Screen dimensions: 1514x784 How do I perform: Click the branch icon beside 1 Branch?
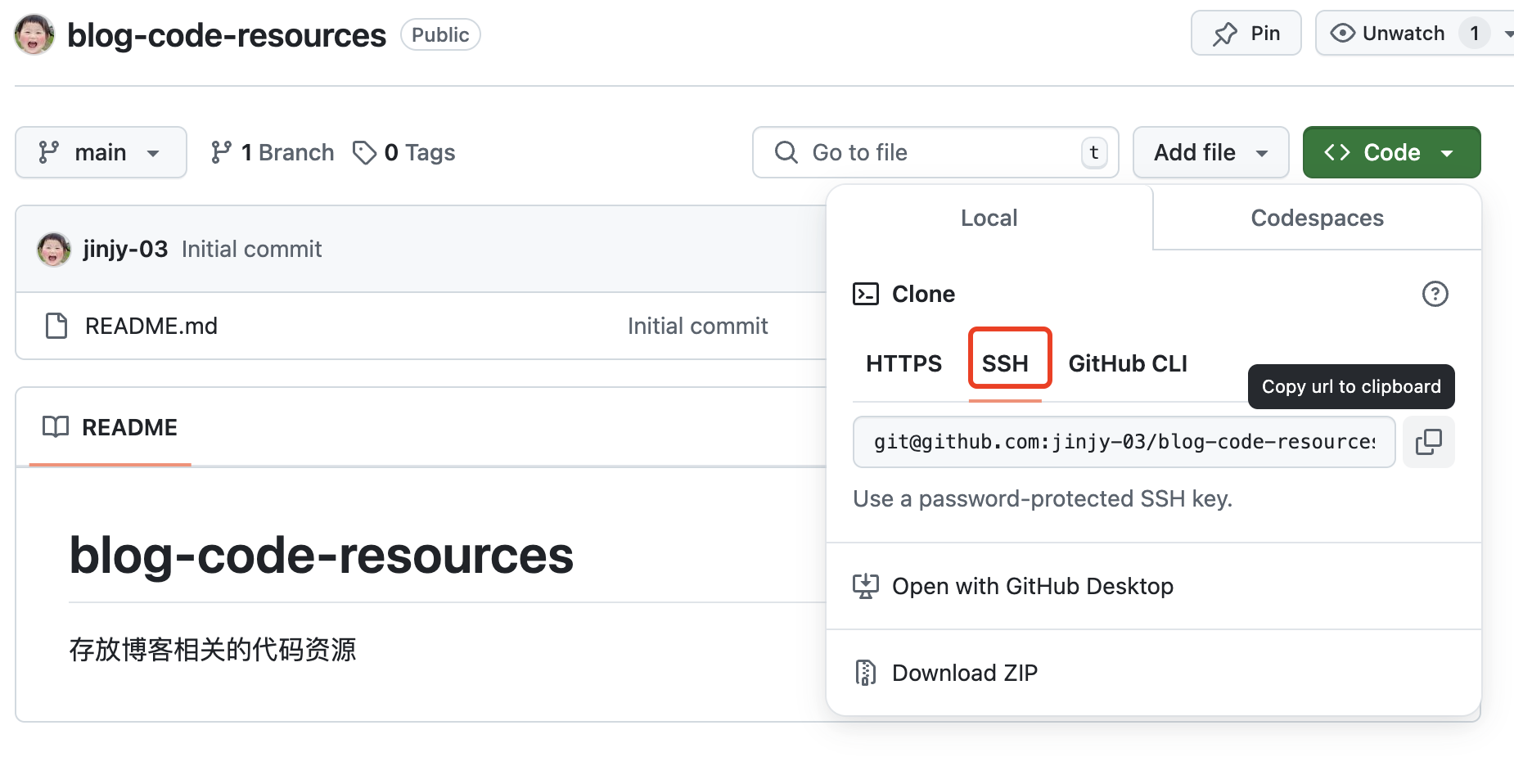[x=221, y=152]
